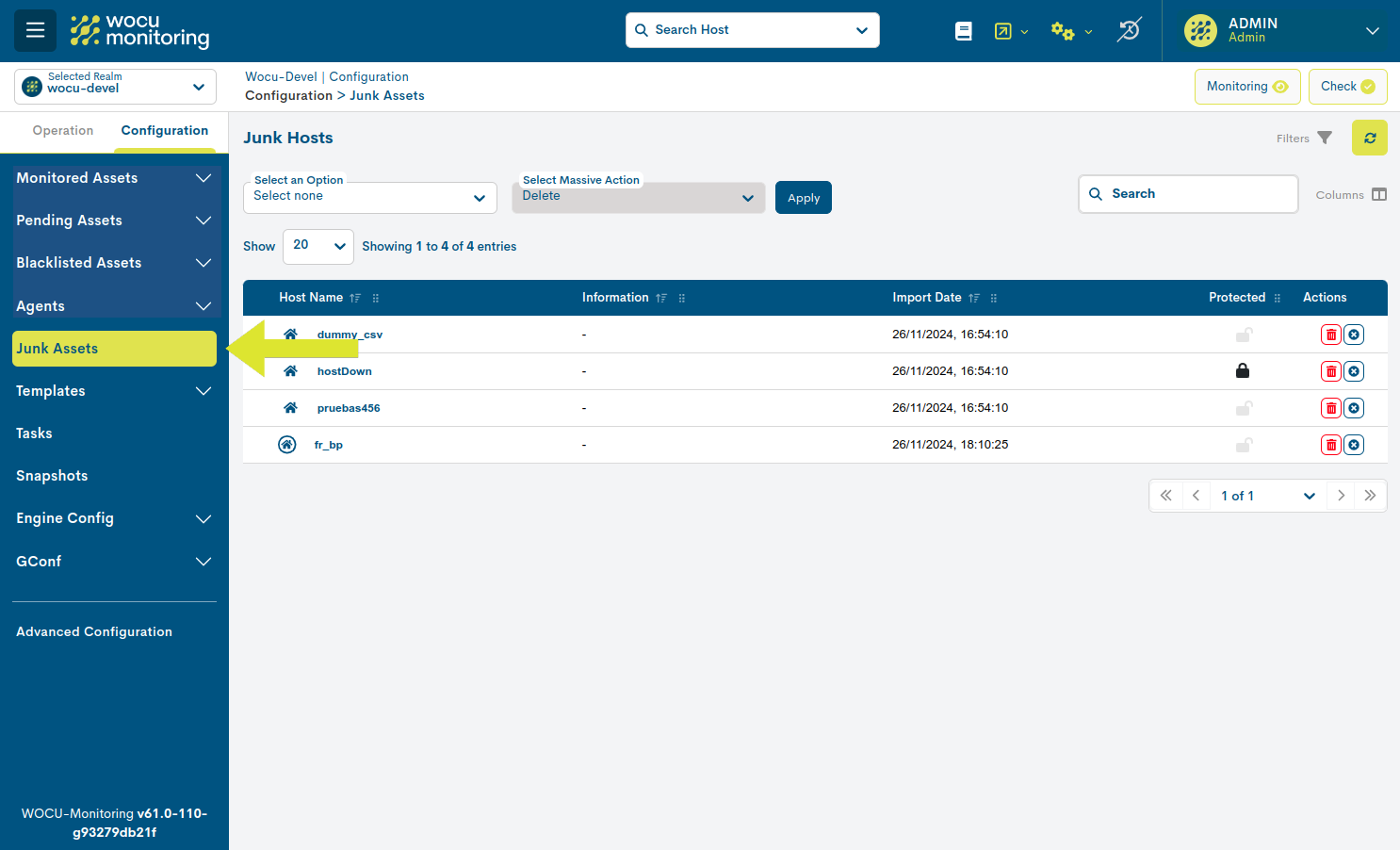
Task: Open Filters funnel icon
Action: 1325,138
